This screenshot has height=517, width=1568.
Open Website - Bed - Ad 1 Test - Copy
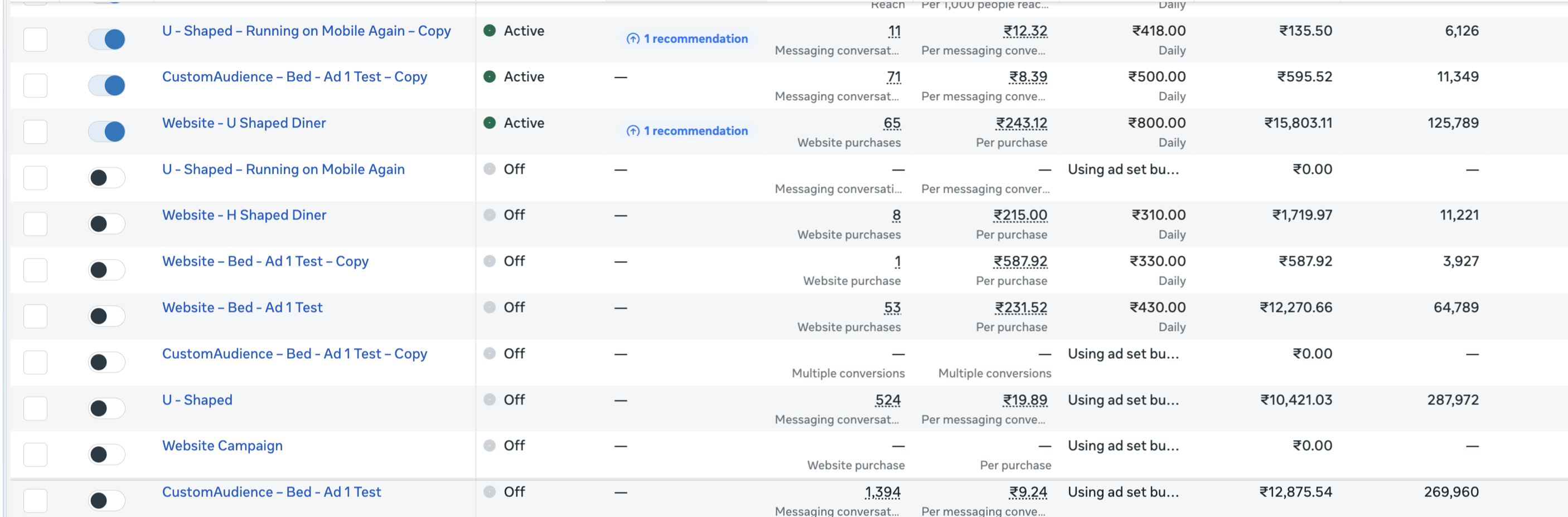[x=265, y=261]
